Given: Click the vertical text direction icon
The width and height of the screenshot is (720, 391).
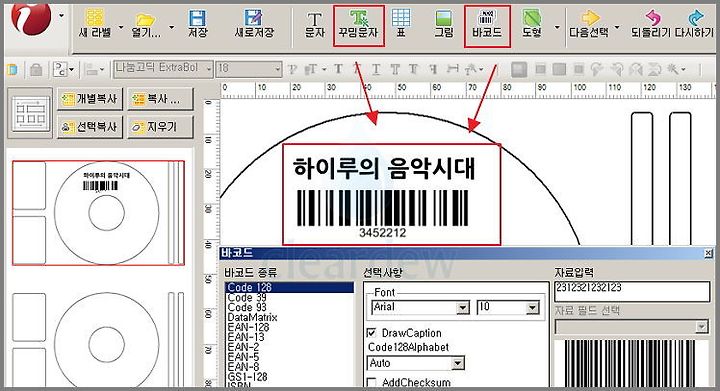Looking at the screenshot, I should (433, 69).
